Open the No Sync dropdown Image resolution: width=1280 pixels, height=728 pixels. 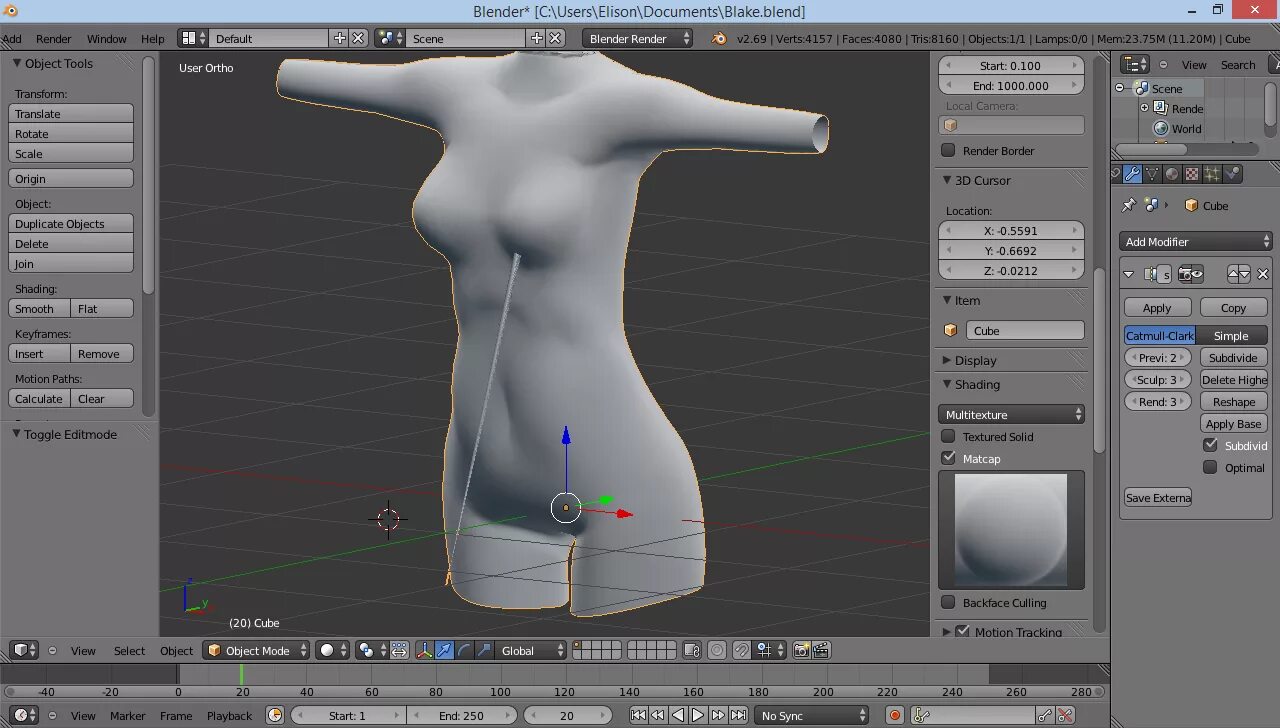[x=812, y=715]
